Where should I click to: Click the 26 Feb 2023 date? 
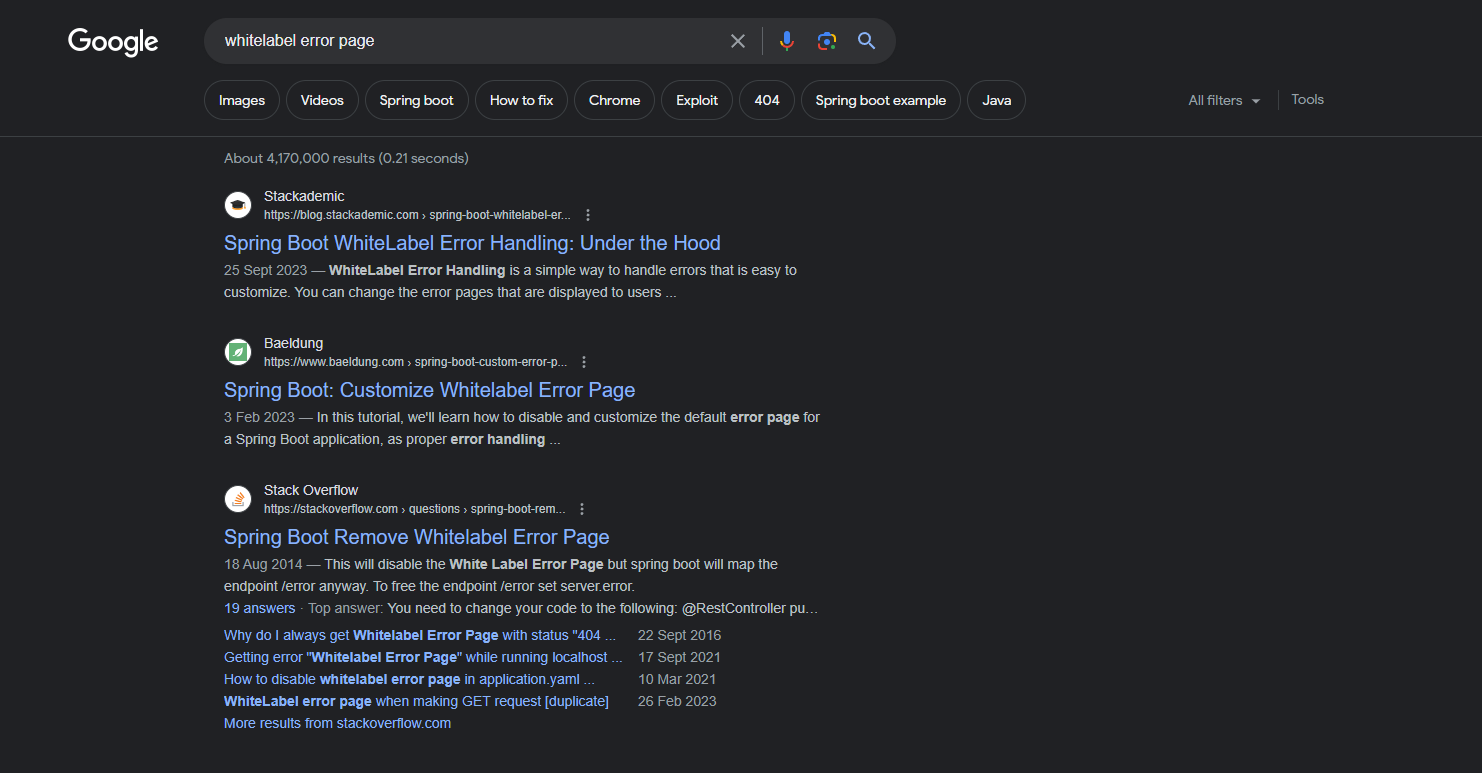coord(677,701)
